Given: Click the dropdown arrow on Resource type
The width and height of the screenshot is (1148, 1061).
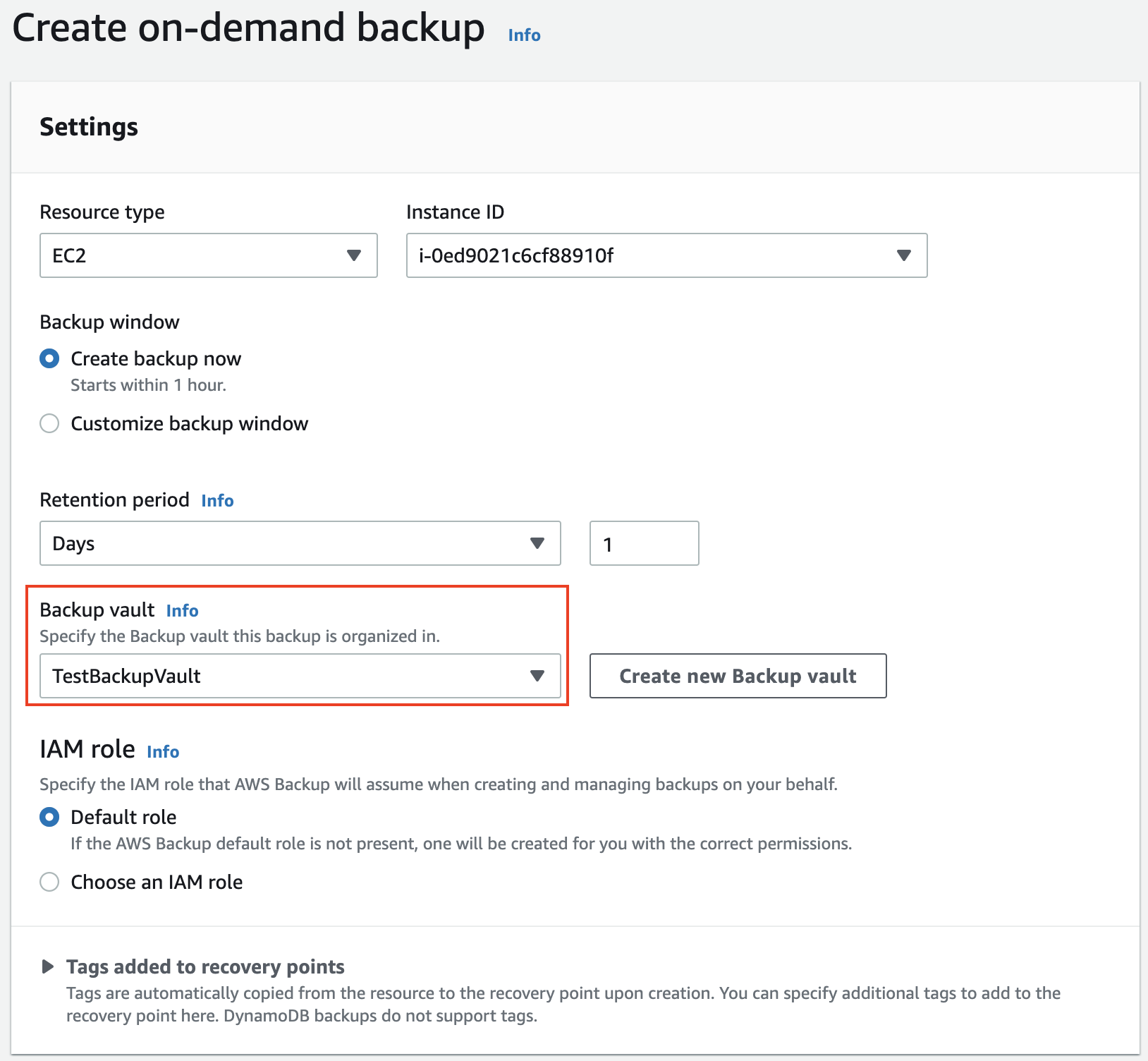Looking at the screenshot, I should pos(355,255).
